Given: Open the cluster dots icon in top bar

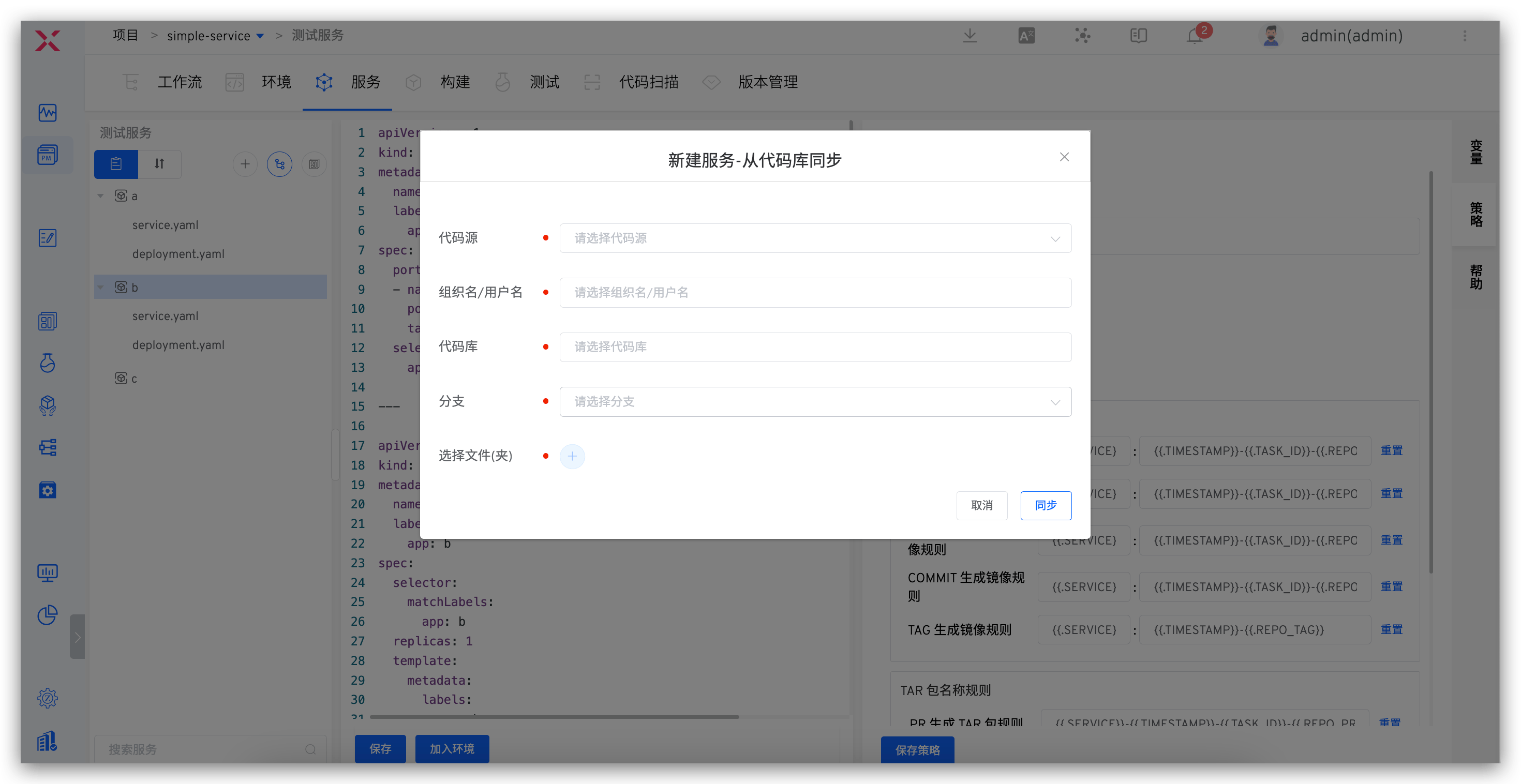Looking at the screenshot, I should (1082, 35).
